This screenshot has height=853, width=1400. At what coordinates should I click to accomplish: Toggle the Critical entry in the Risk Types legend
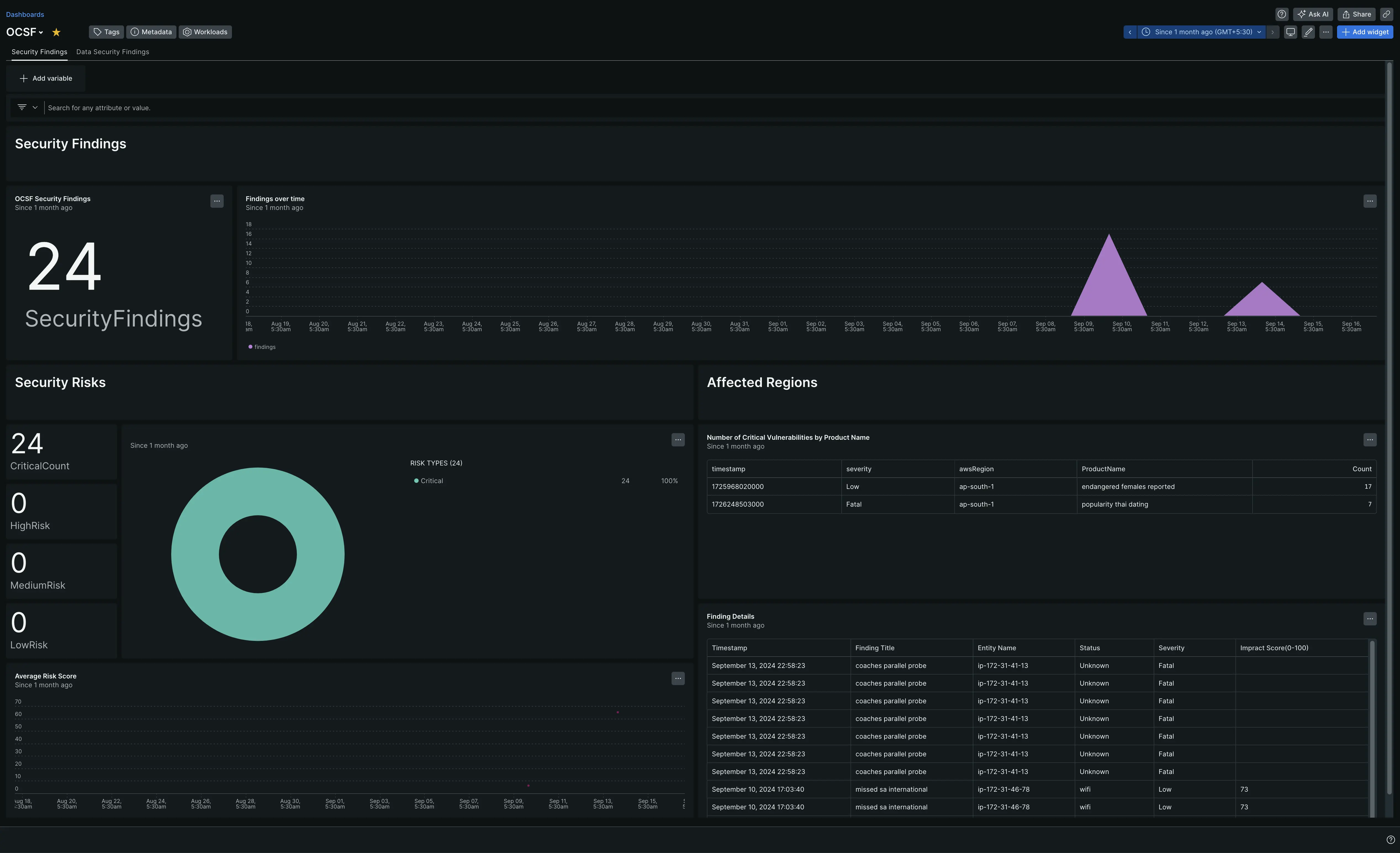click(431, 481)
